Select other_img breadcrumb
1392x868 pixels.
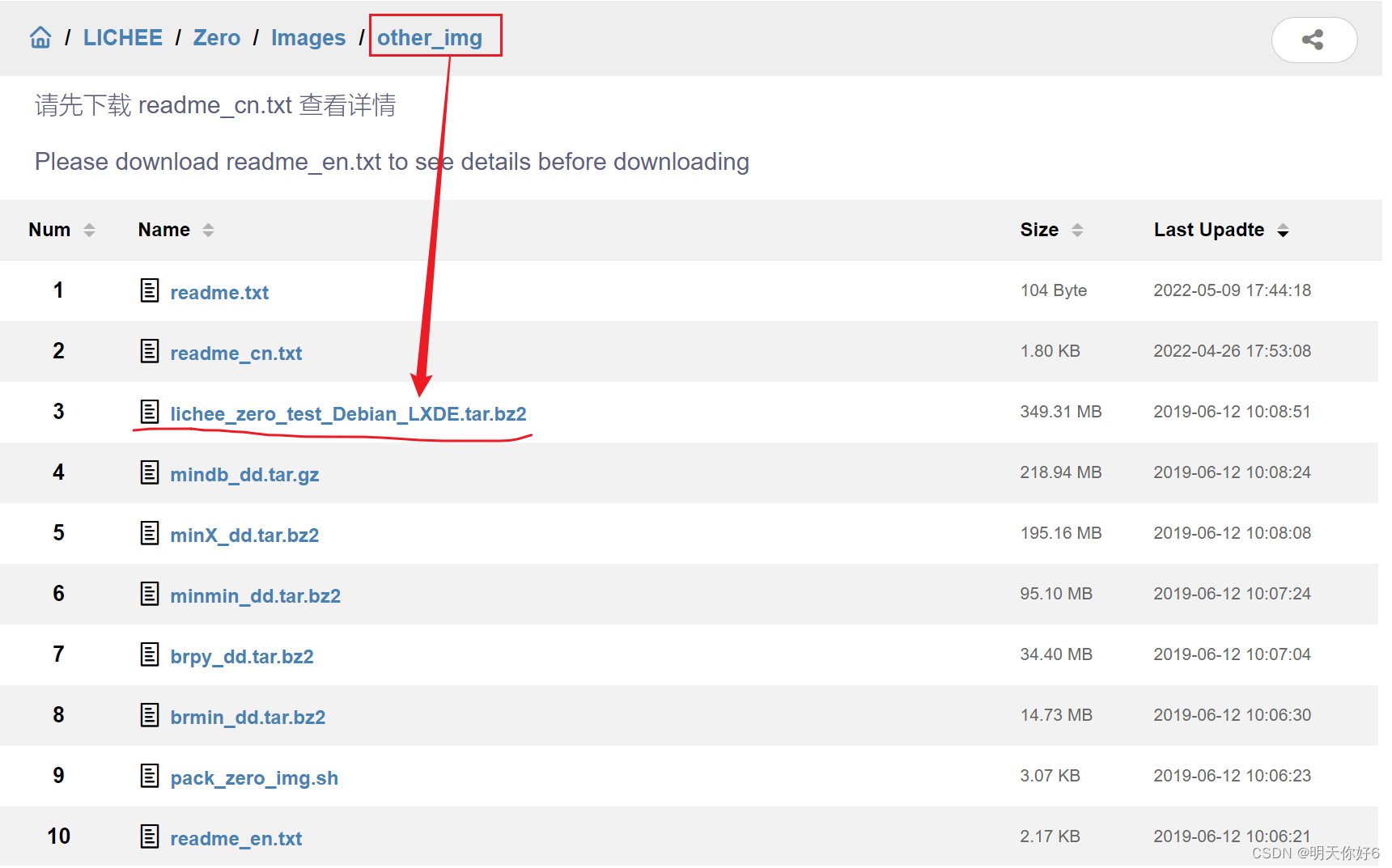pos(430,38)
